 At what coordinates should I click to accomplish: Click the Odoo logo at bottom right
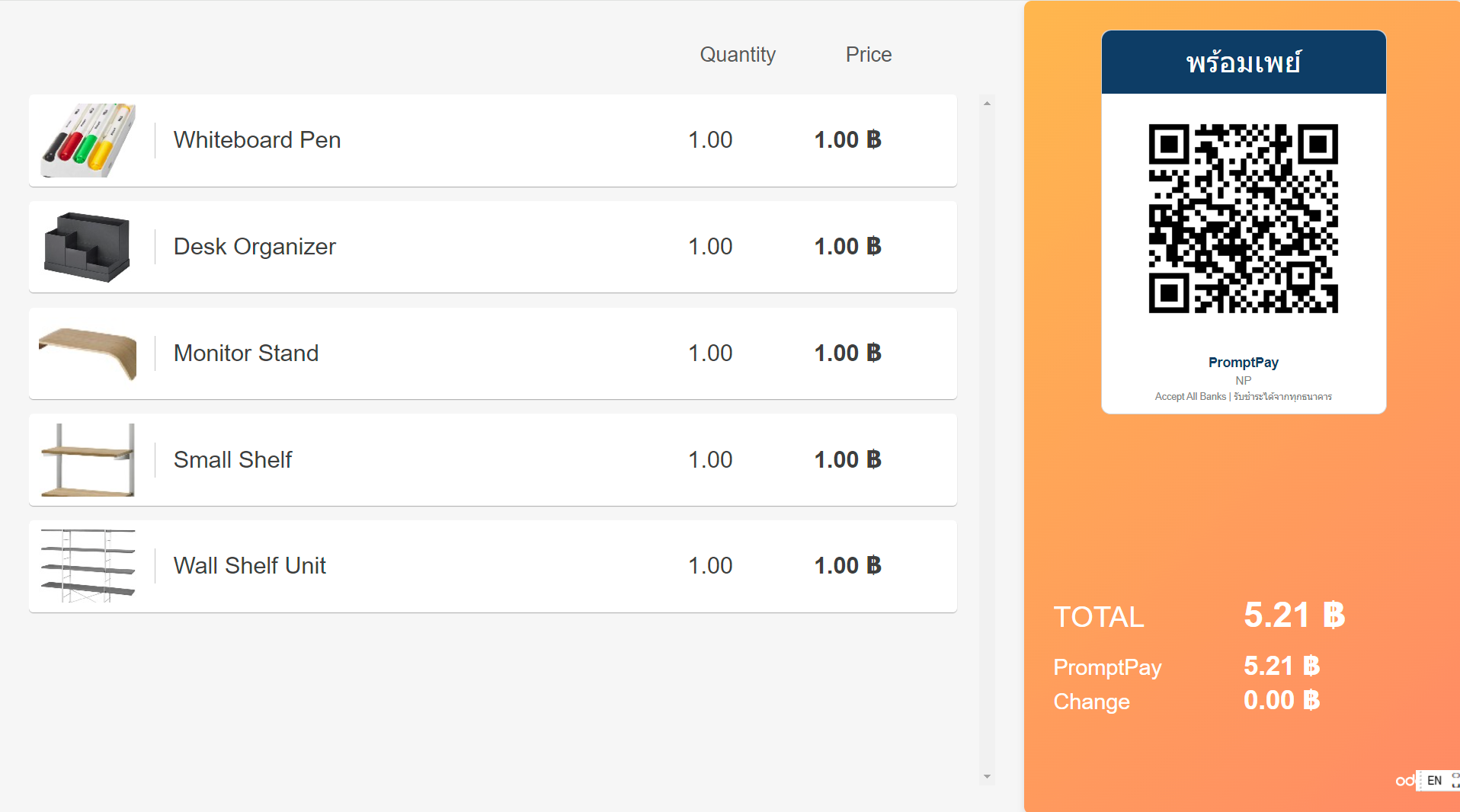point(1405,781)
